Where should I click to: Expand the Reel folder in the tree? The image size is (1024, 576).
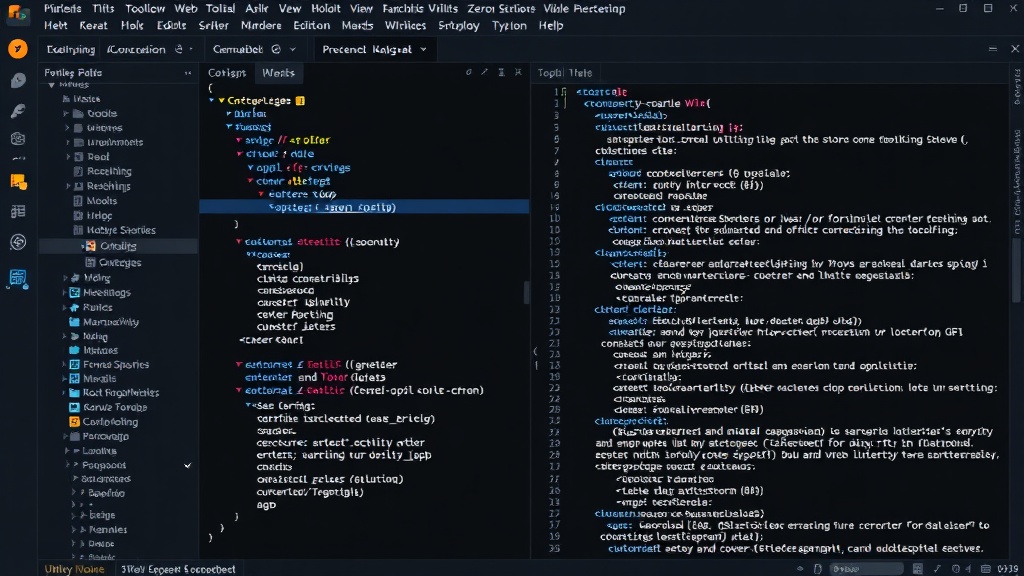(68, 157)
